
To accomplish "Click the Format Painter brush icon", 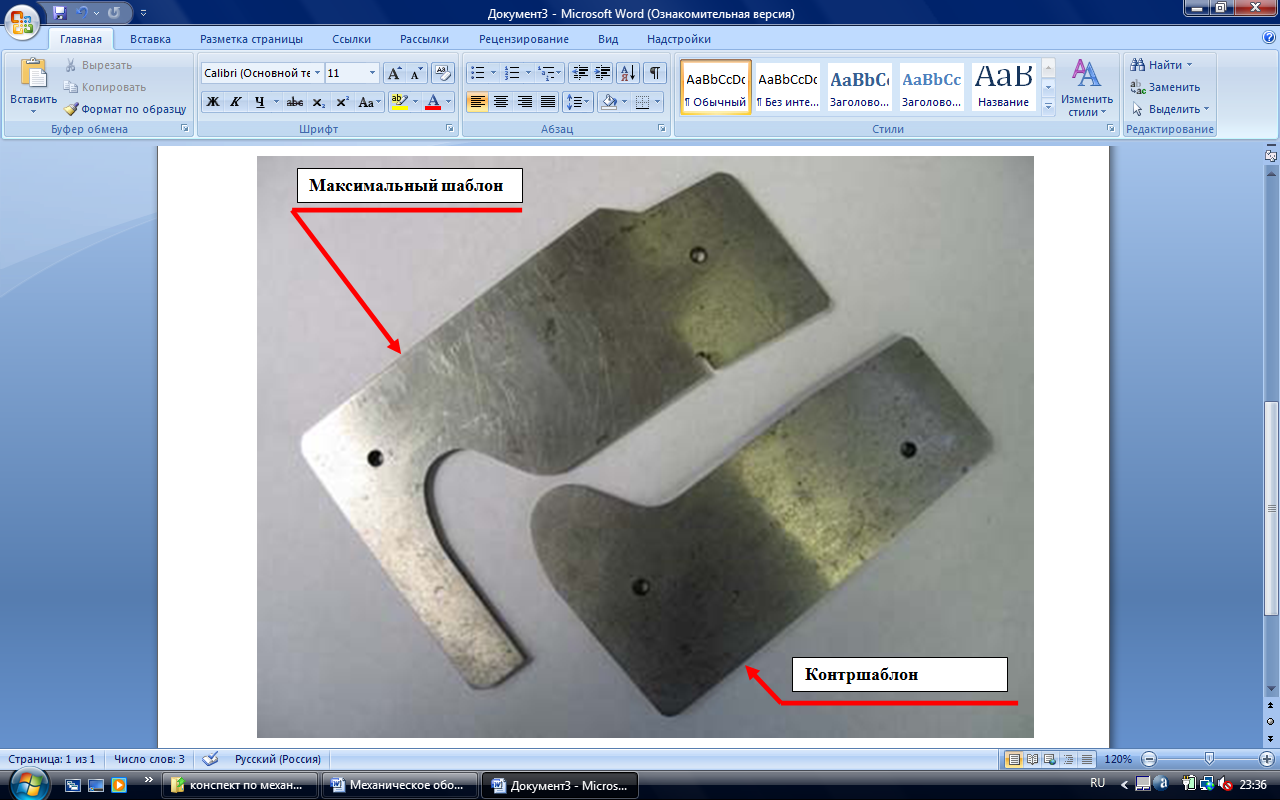I will [x=72, y=109].
